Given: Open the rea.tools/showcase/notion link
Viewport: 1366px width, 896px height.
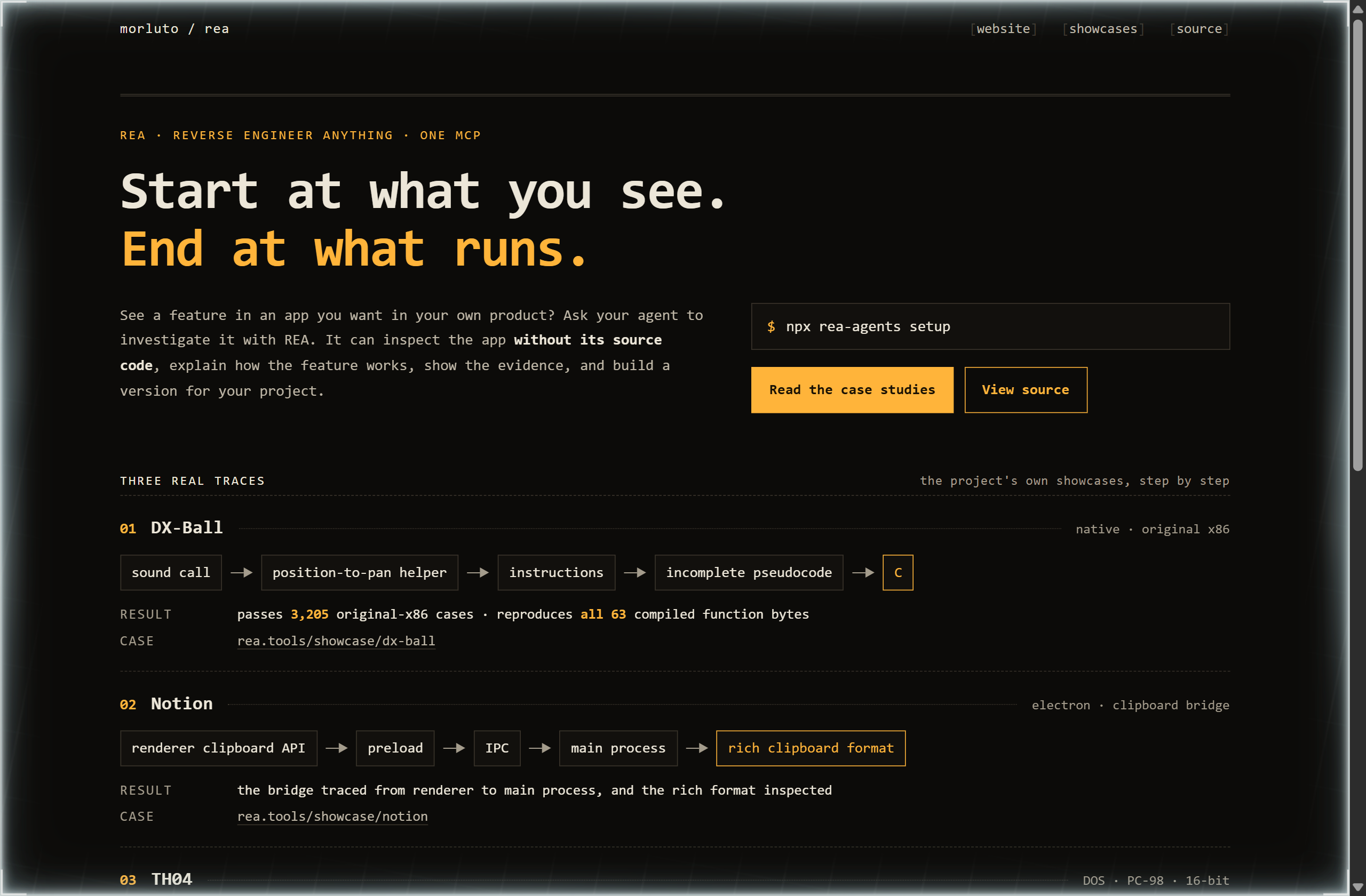Looking at the screenshot, I should coord(332,816).
